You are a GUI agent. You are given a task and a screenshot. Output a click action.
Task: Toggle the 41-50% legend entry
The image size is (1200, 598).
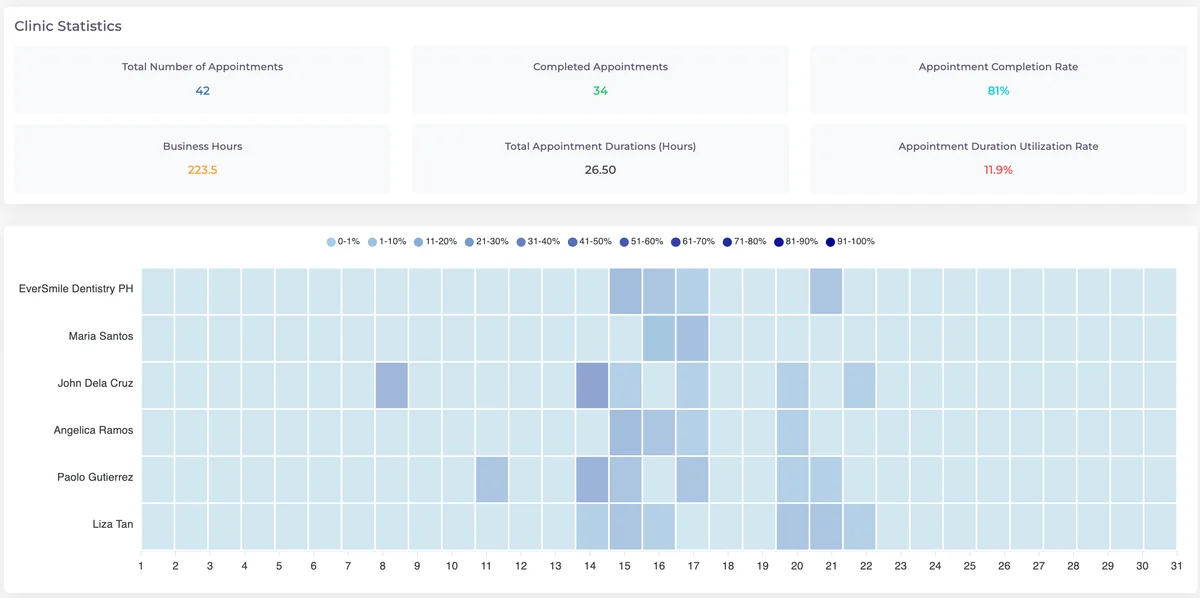tap(589, 241)
